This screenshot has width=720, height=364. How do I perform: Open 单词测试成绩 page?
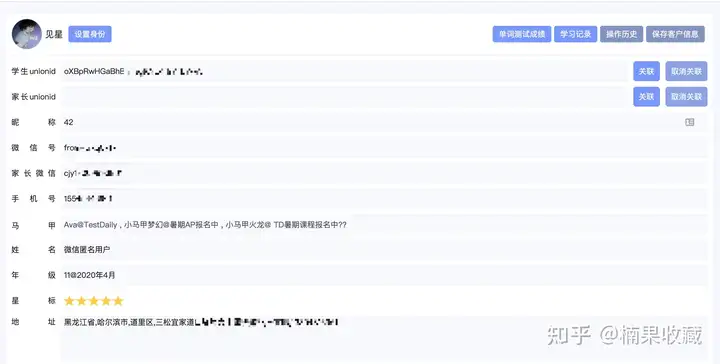pos(522,34)
